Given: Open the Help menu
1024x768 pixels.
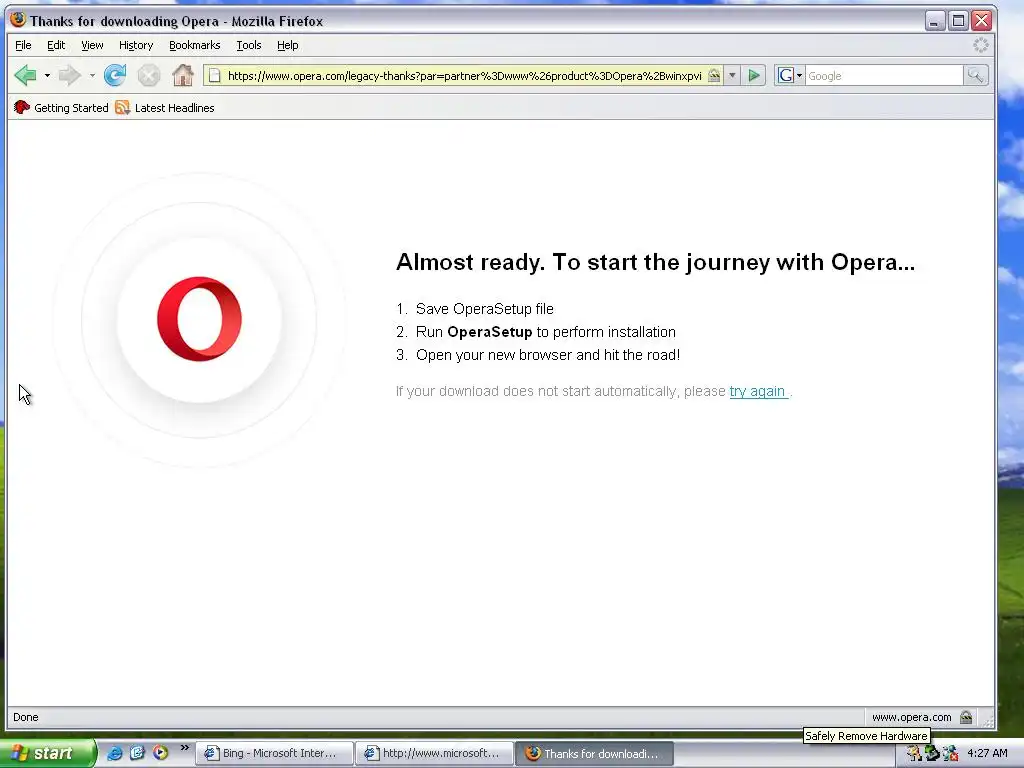Looking at the screenshot, I should click(x=287, y=45).
